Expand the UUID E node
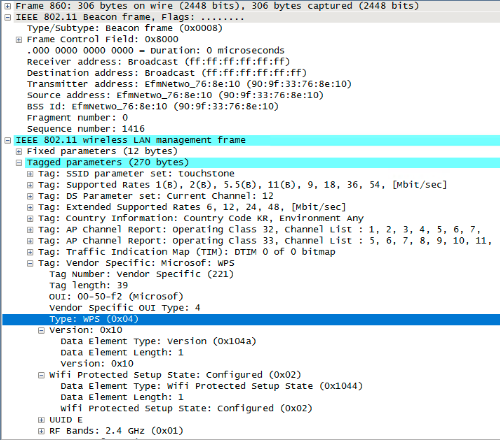Image resolution: width=500 pixels, height=440 pixels. coord(41,420)
